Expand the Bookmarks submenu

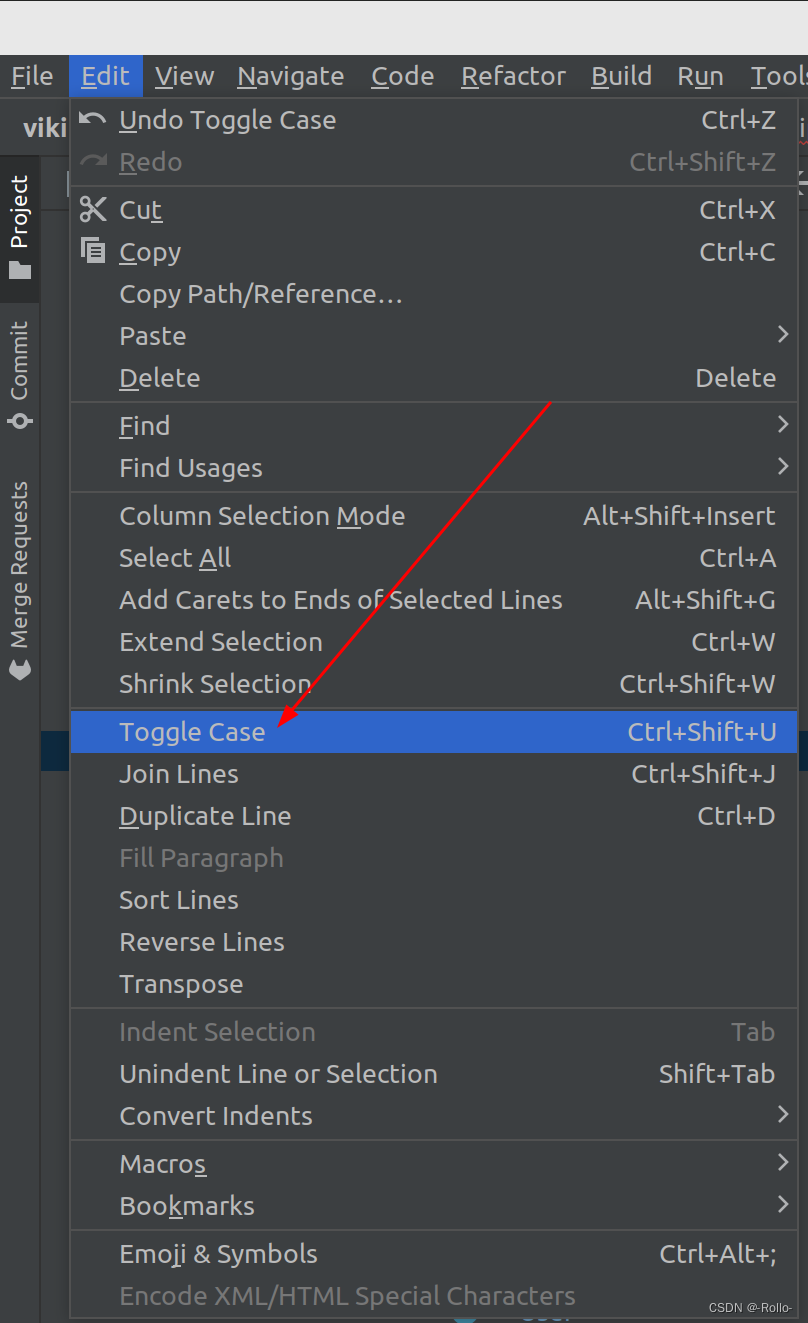pos(783,1205)
